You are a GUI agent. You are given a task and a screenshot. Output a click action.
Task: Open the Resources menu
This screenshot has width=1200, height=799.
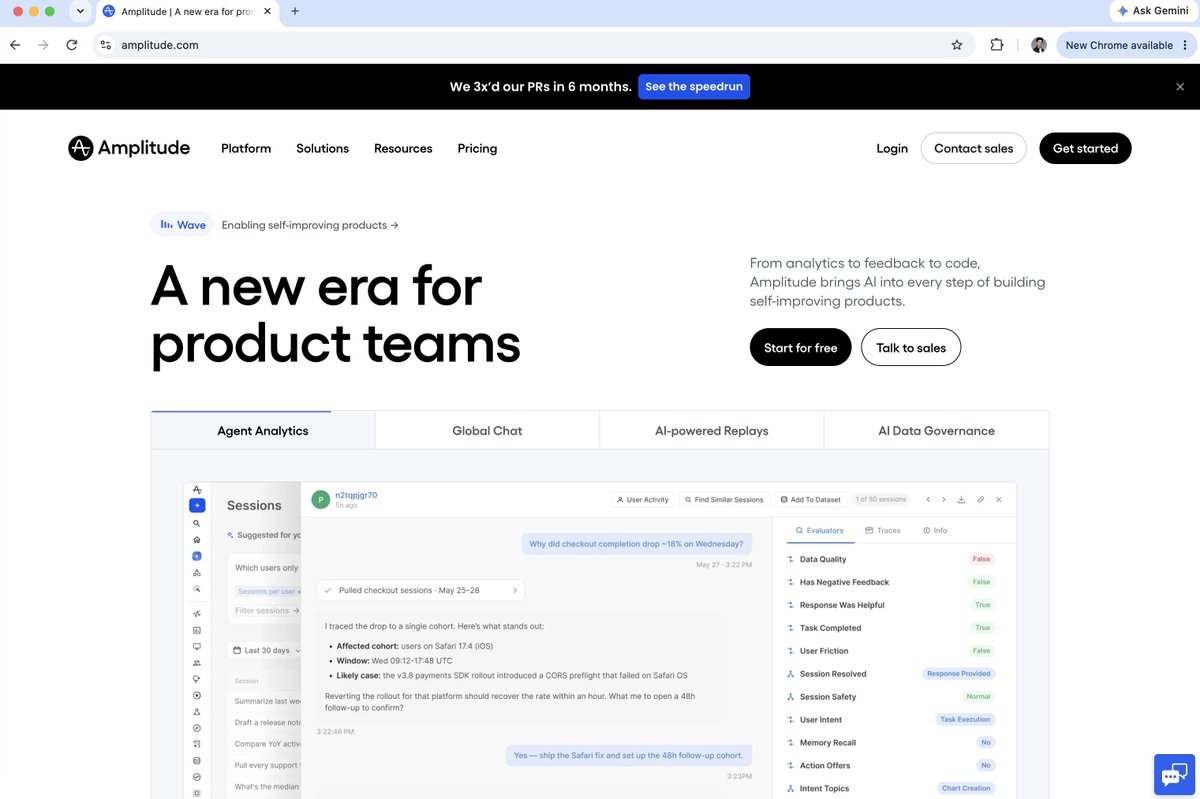[x=403, y=148]
